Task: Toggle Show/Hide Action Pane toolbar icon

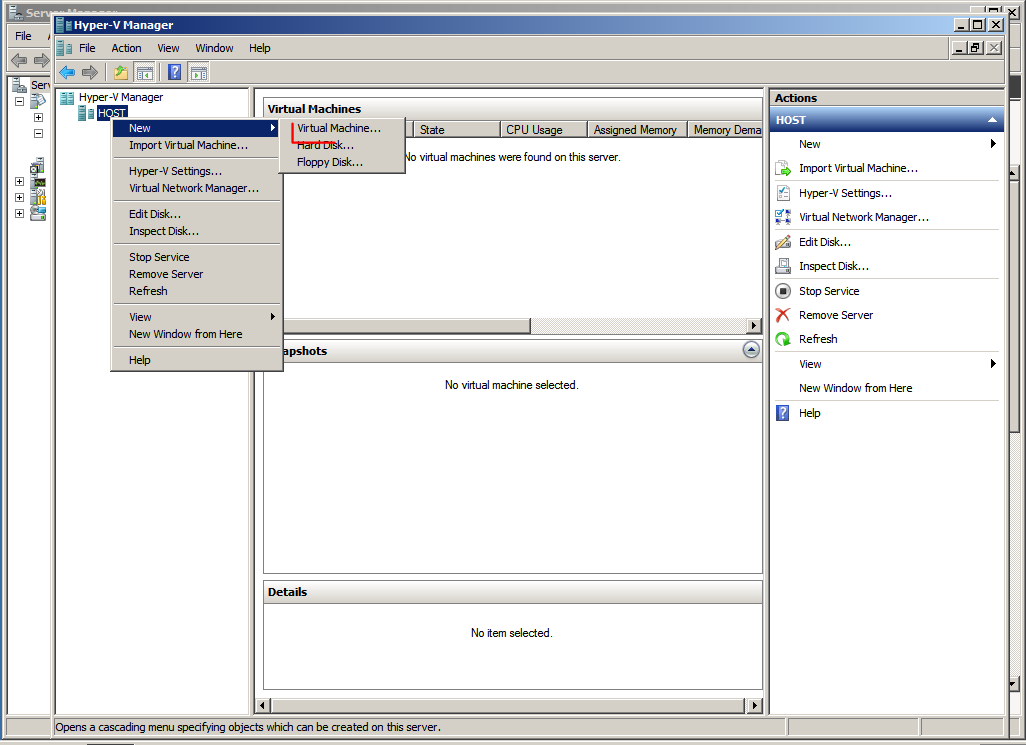Action: 199,72
